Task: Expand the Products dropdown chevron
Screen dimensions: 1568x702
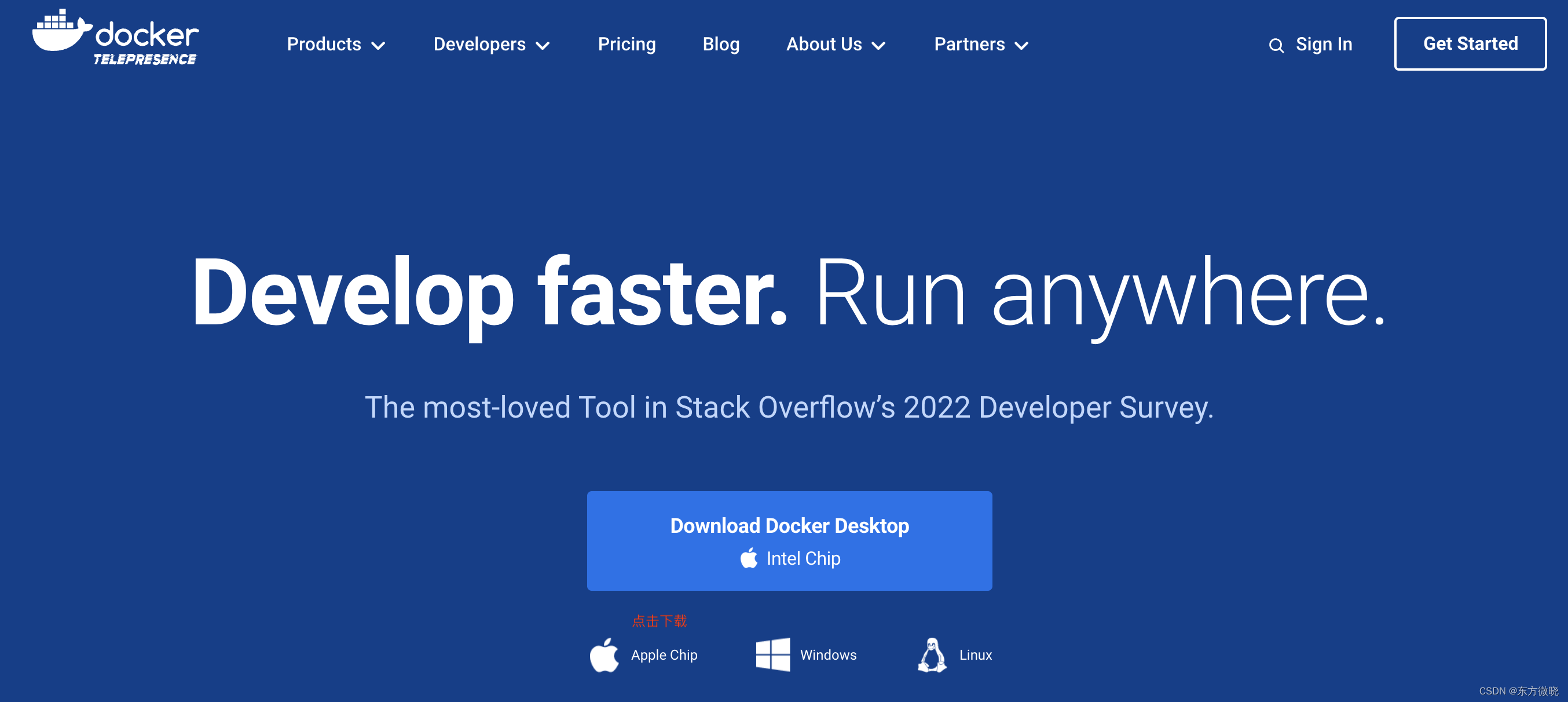Action: click(x=379, y=46)
